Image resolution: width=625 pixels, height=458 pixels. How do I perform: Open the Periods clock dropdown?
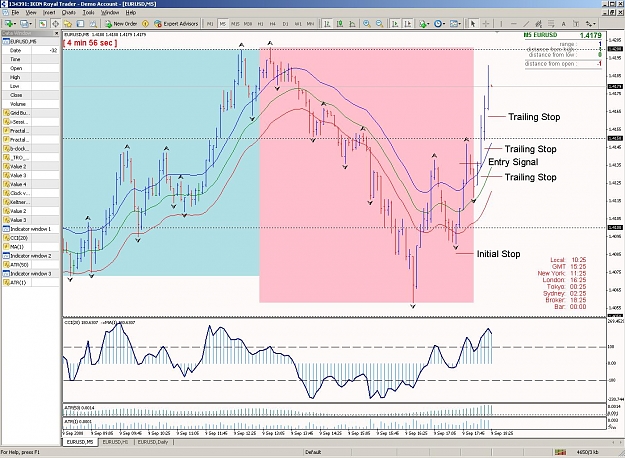click(x=439, y=24)
